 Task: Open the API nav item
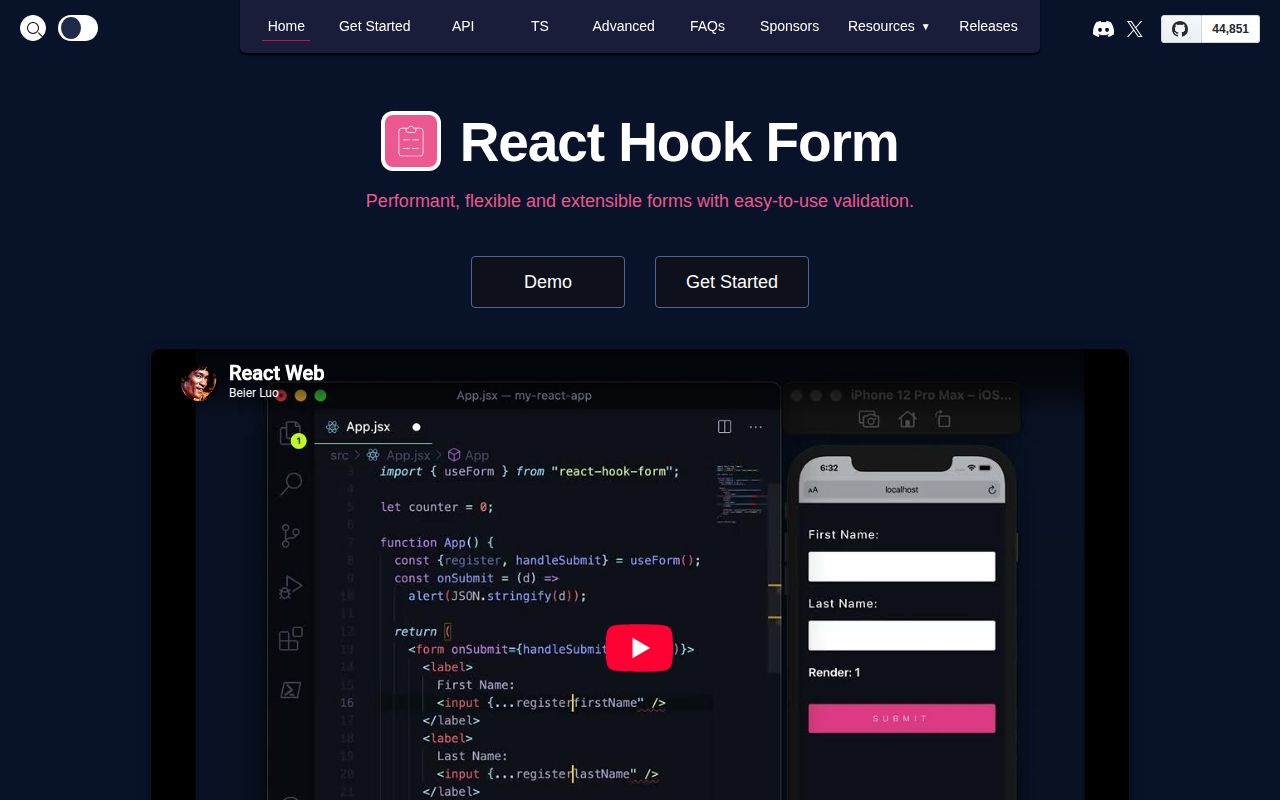tap(463, 26)
